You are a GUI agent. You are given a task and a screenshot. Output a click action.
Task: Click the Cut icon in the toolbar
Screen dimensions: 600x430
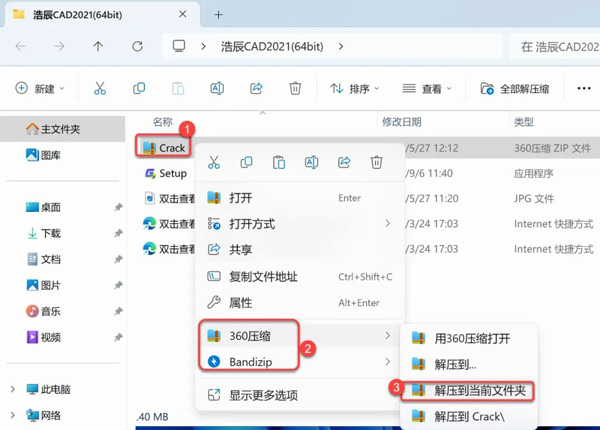tap(100, 88)
